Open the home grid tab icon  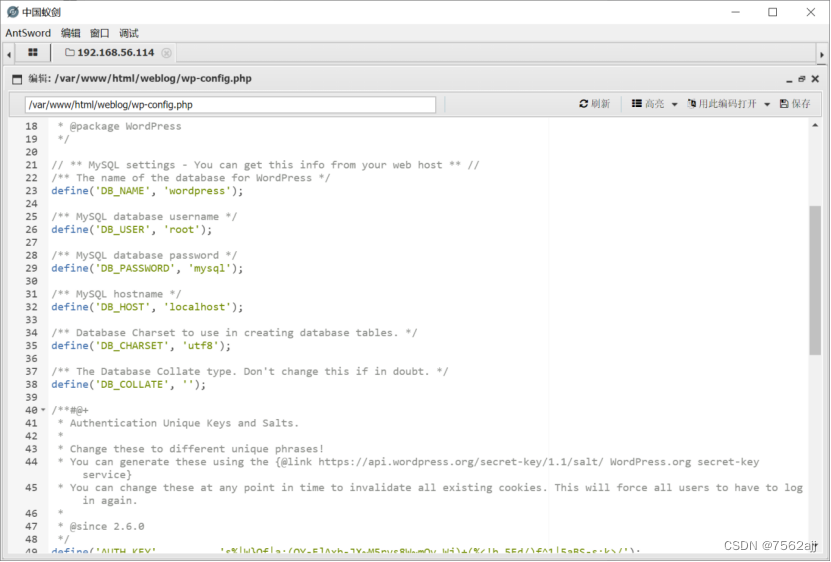click(x=33, y=52)
